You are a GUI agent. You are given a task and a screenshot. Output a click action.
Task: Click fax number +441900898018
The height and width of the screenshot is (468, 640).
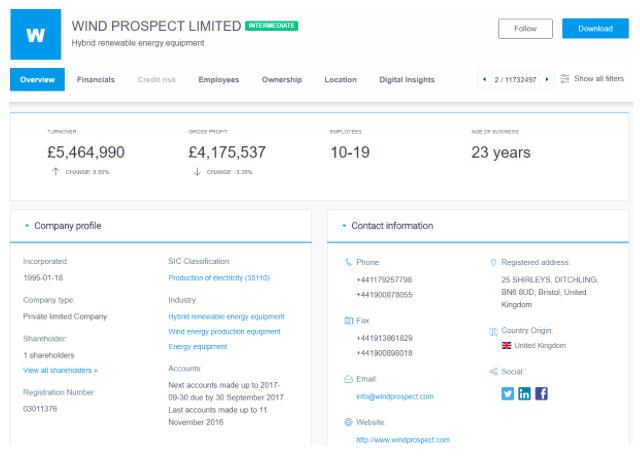click(x=384, y=353)
